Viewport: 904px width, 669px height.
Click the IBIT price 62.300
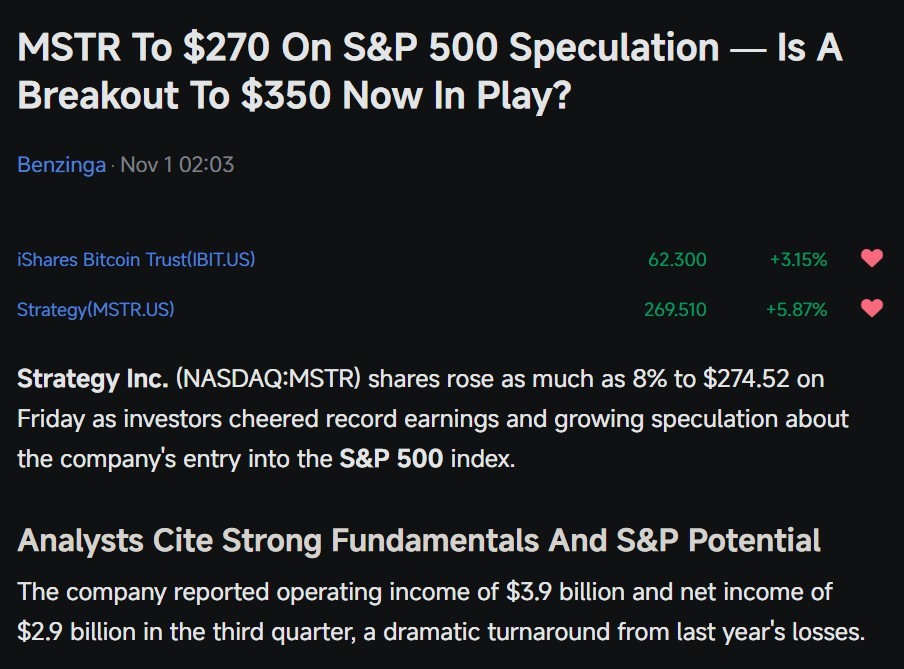[677, 260]
